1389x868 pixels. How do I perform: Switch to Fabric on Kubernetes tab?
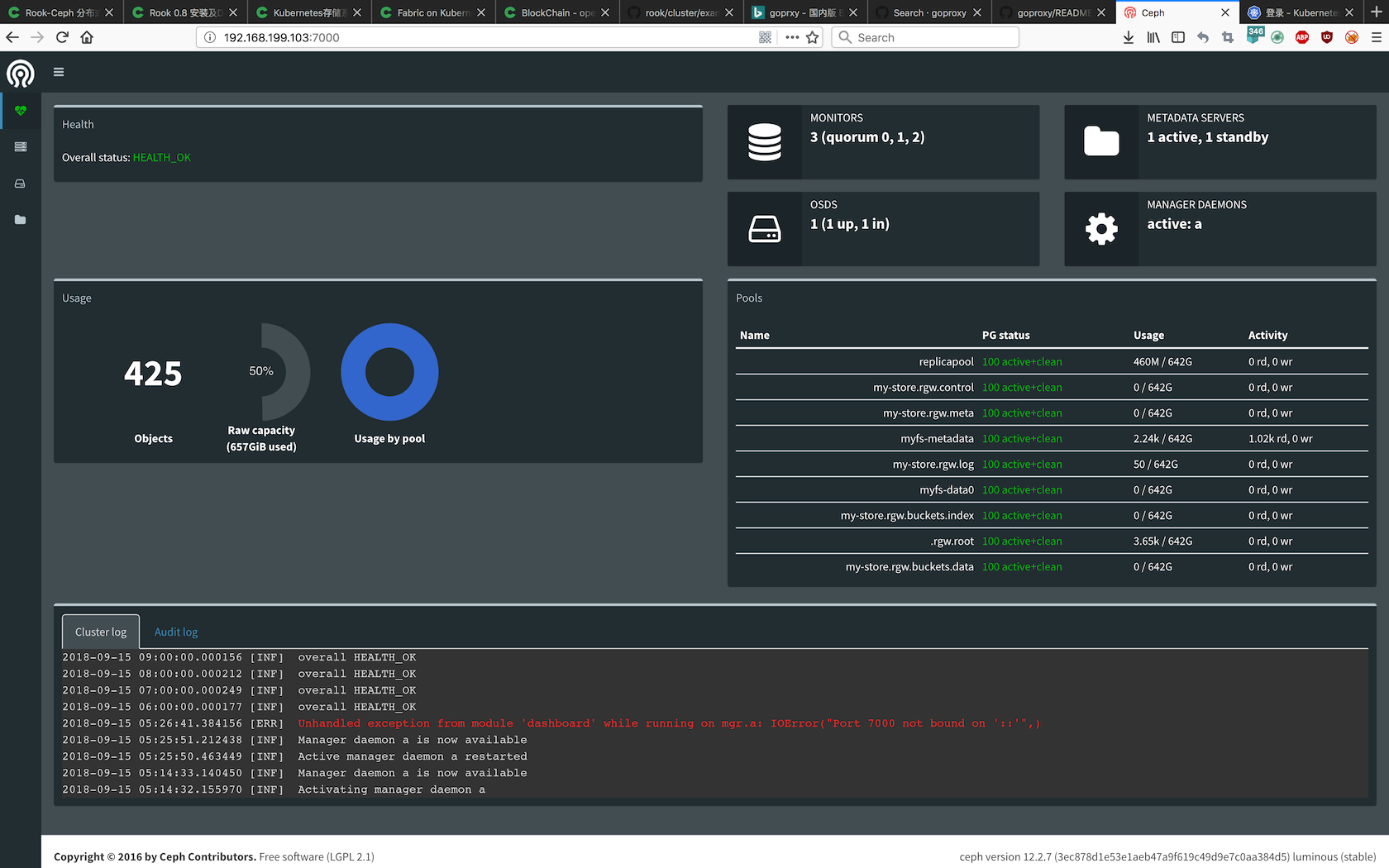434,12
